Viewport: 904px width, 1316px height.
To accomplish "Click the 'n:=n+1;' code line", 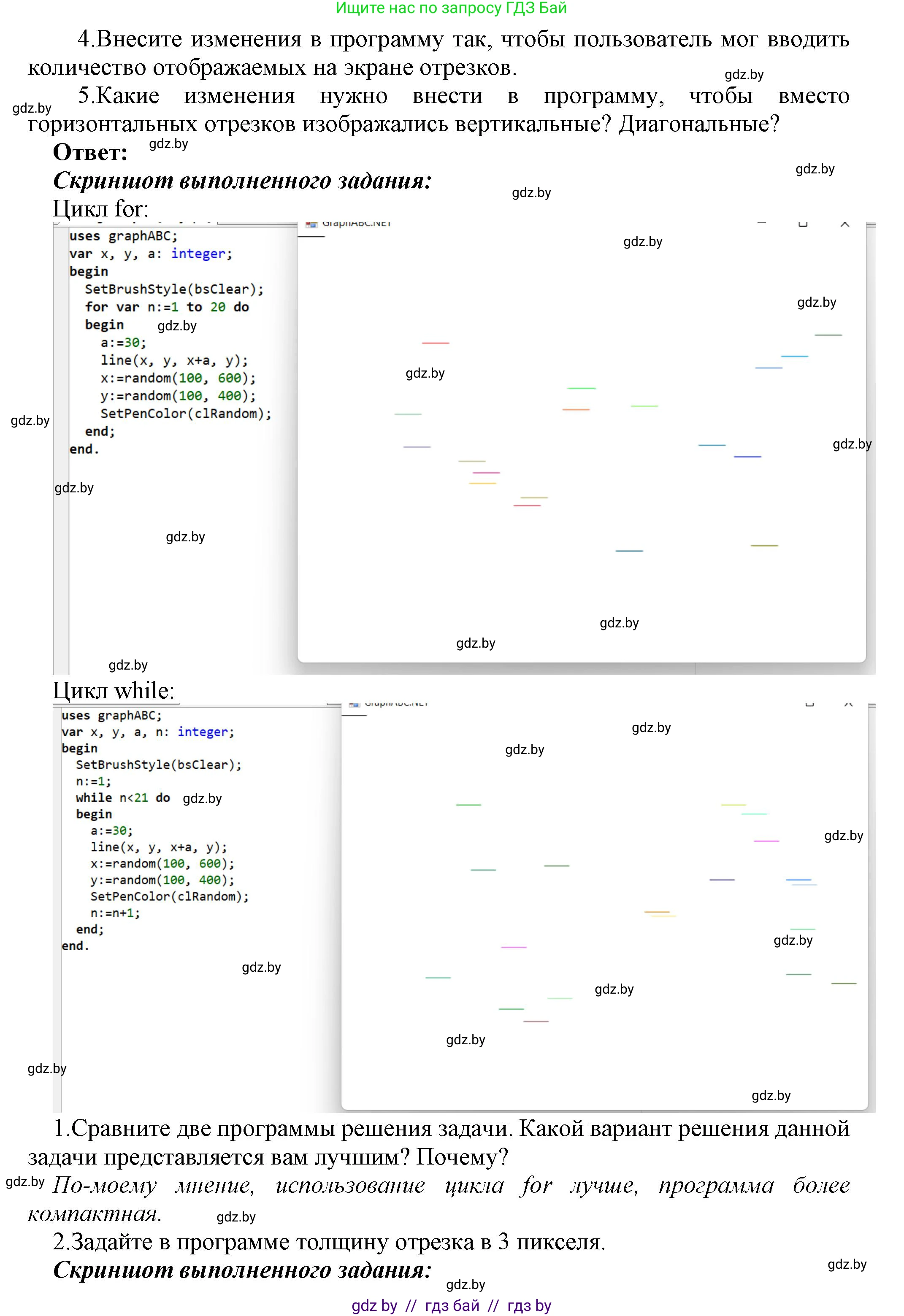I will pos(115,912).
